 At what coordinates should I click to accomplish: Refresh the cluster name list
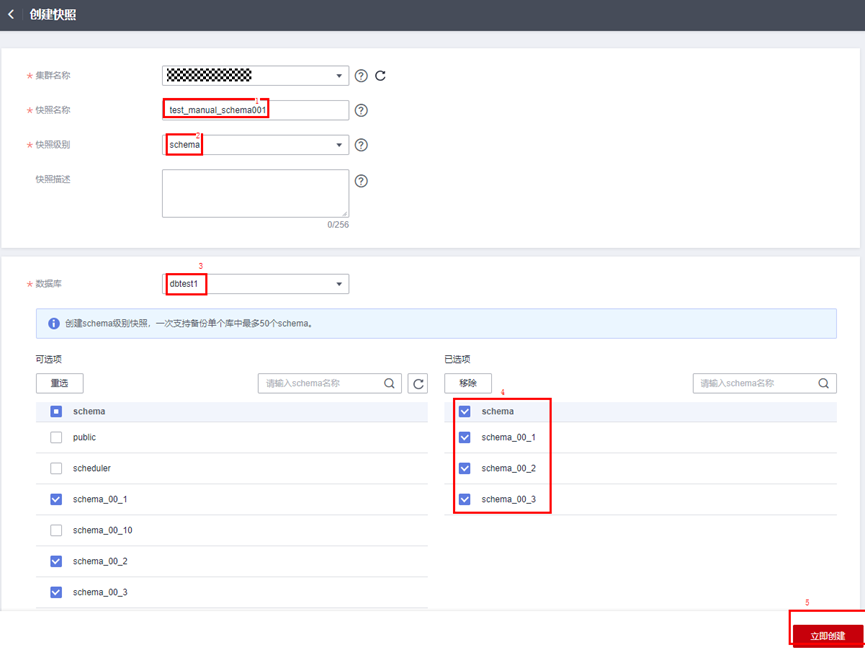click(380, 76)
